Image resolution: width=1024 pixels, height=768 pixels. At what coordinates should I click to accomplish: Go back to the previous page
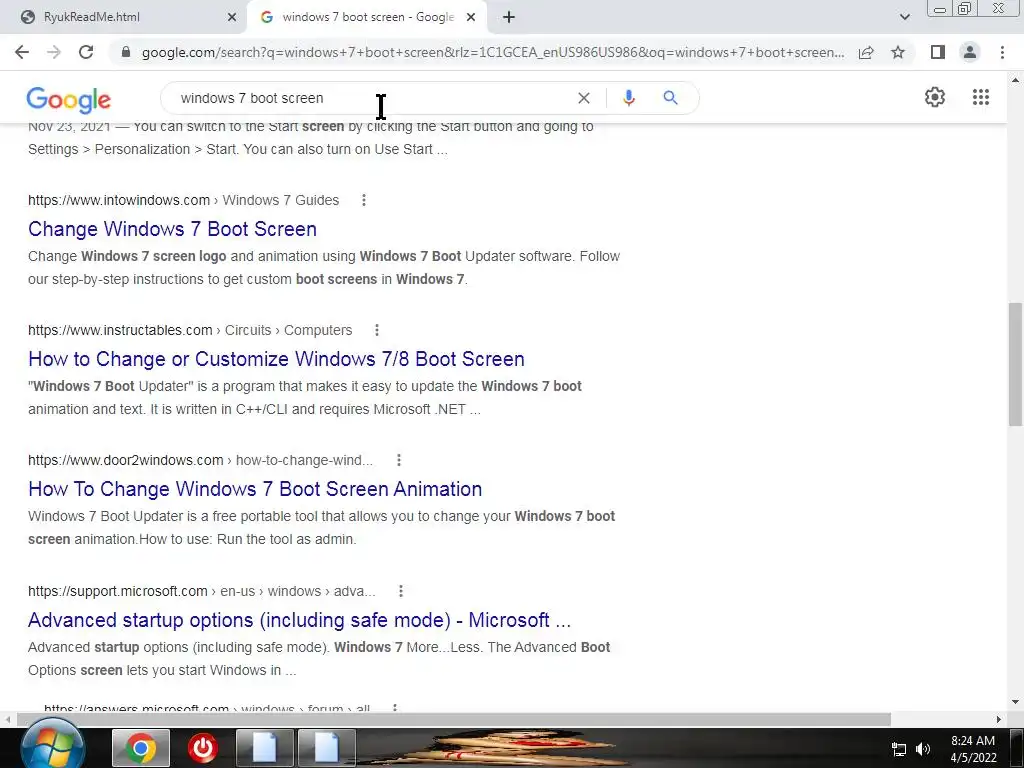coord(22,52)
